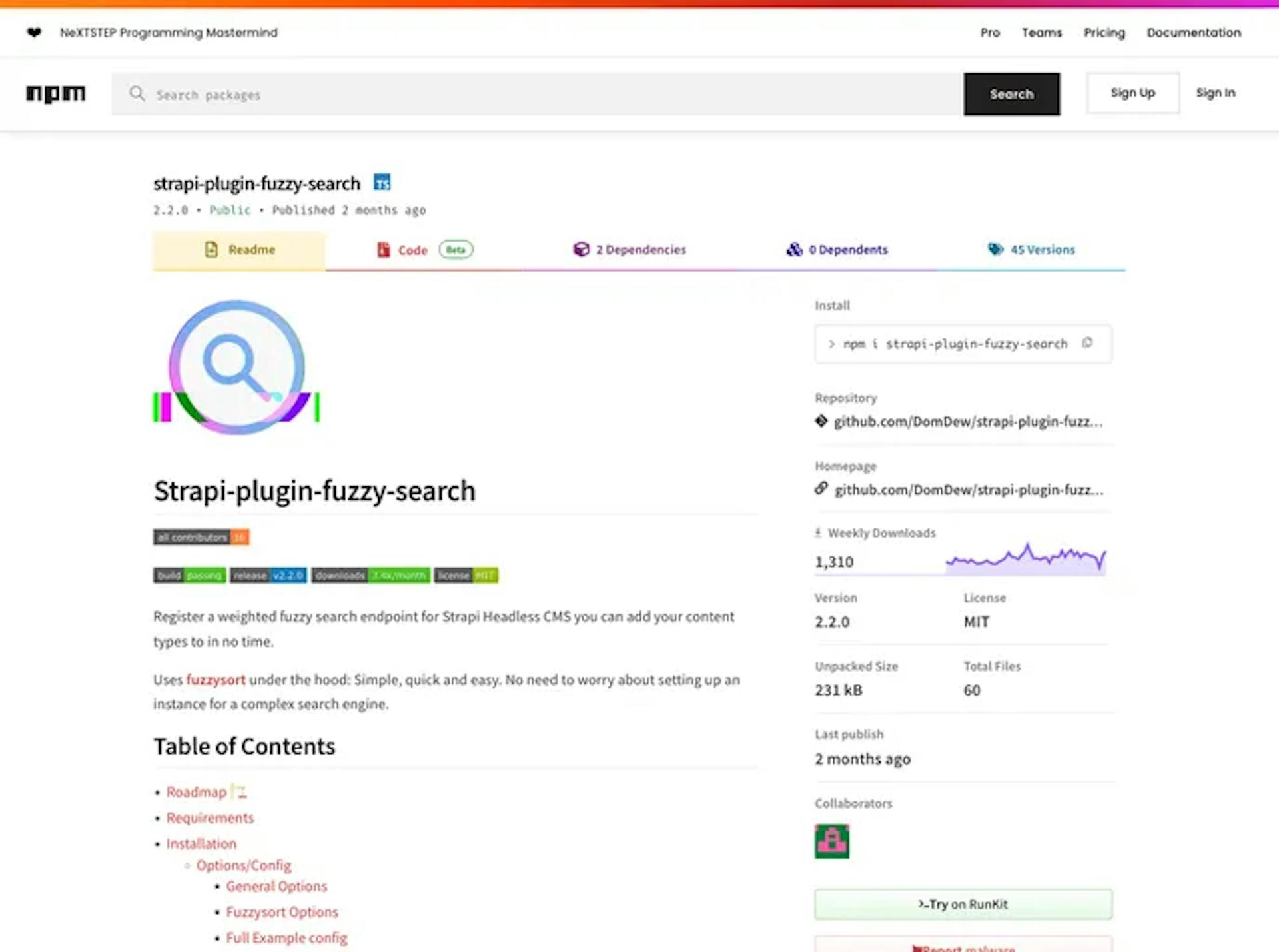Image resolution: width=1279 pixels, height=952 pixels.
Task: Open the Homepage github.com link
Action: (969, 490)
